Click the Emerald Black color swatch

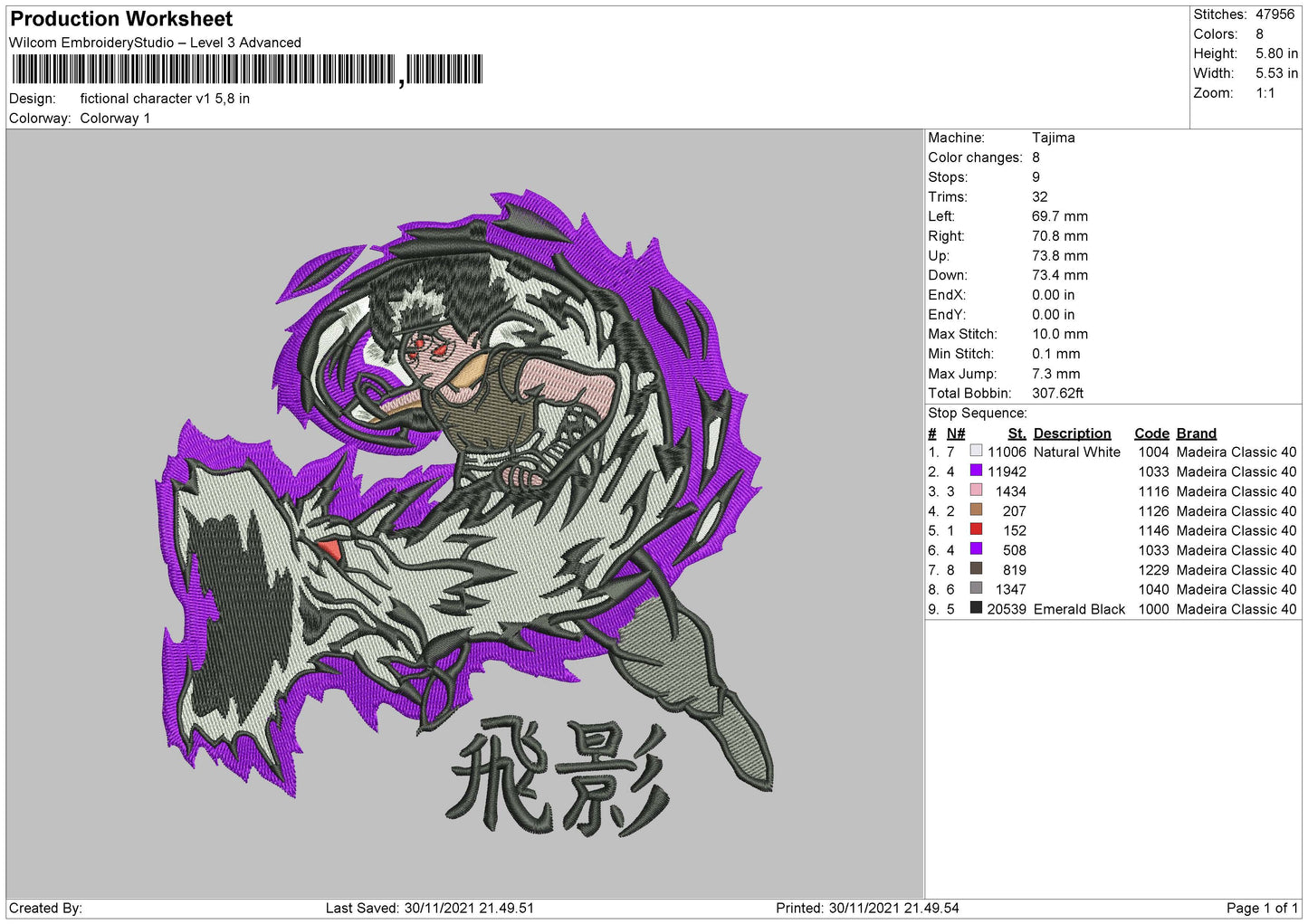click(976, 608)
